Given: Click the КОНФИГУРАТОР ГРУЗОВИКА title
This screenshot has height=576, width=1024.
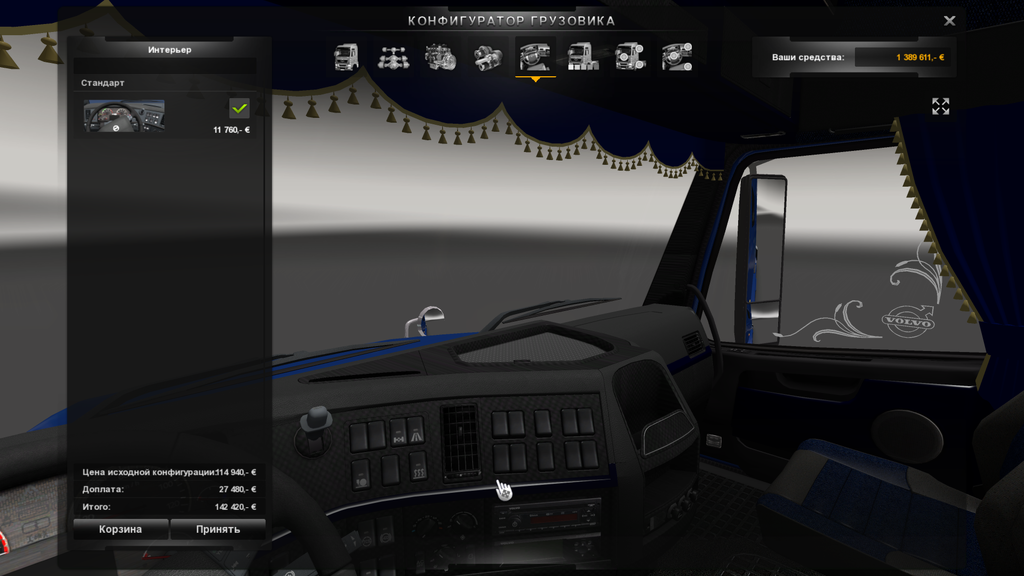Looking at the screenshot, I should click(511, 21).
